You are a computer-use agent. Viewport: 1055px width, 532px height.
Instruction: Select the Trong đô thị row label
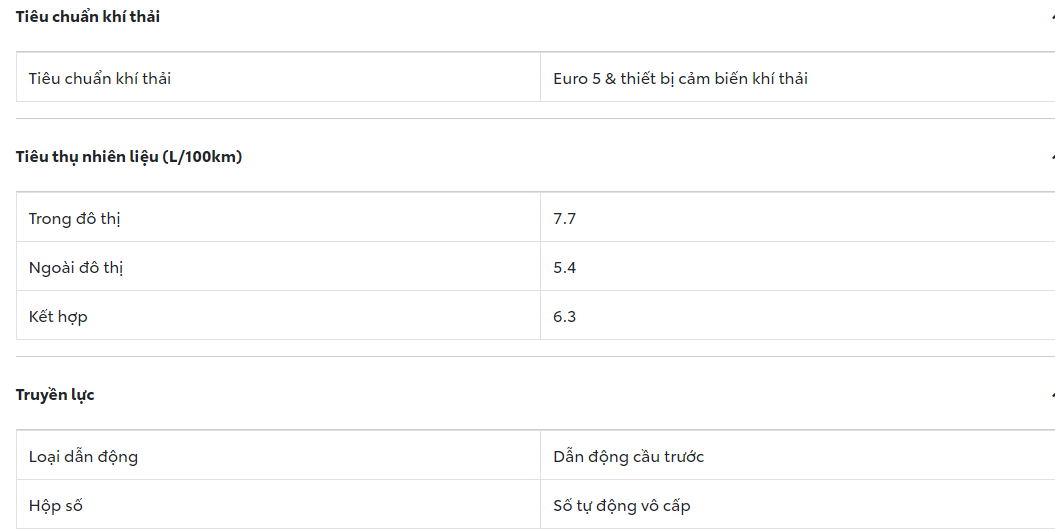(x=75, y=218)
